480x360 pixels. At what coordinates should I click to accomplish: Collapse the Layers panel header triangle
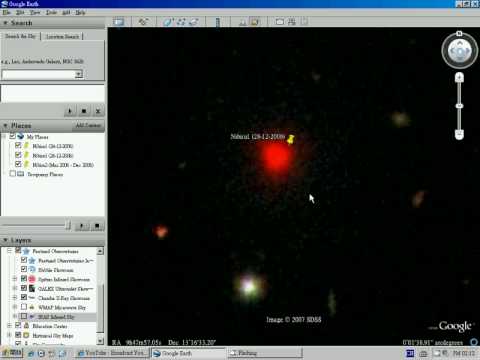[5, 240]
